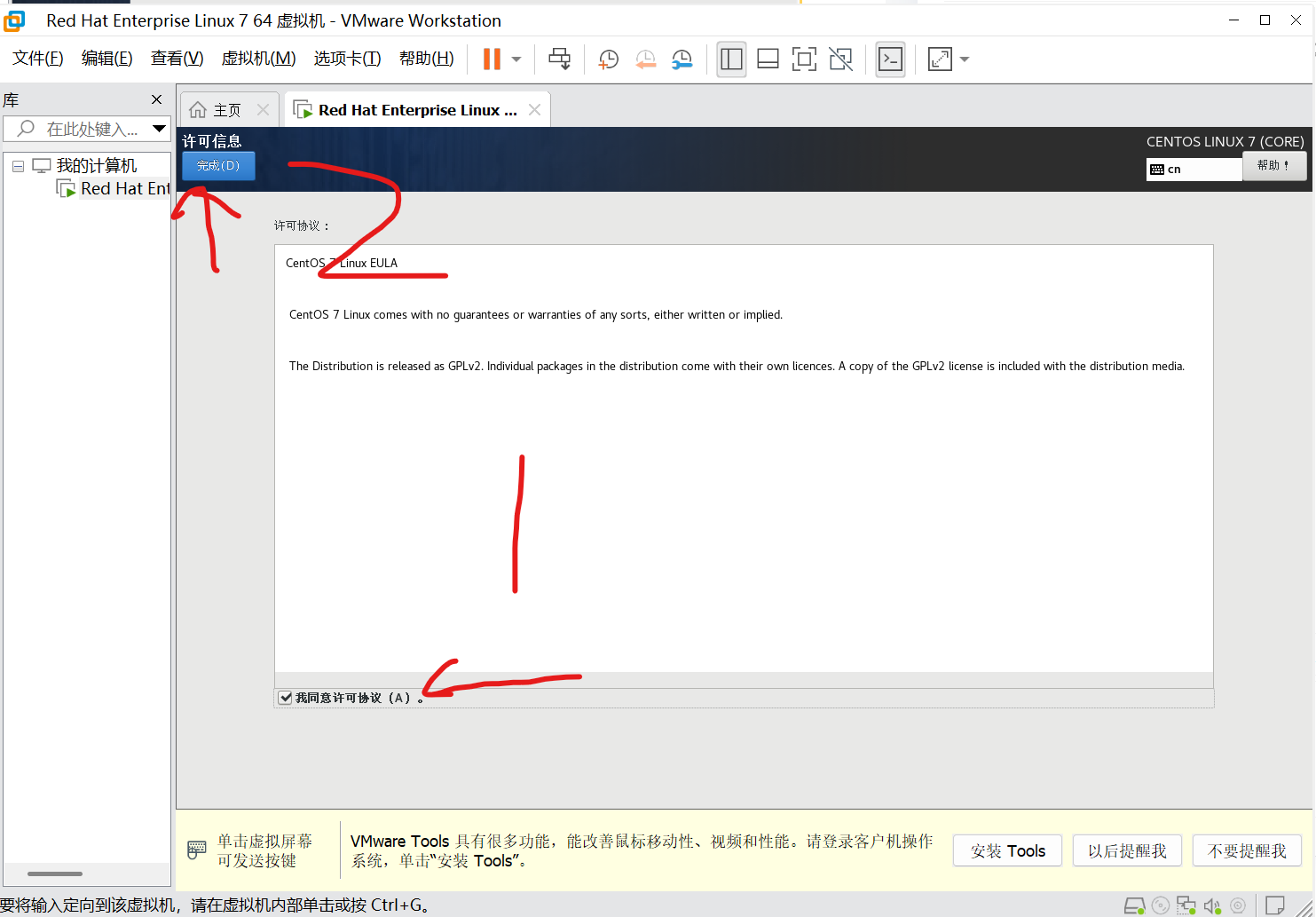
Task: Open the library search dropdown arrow
Action: pyautogui.click(x=160, y=129)
